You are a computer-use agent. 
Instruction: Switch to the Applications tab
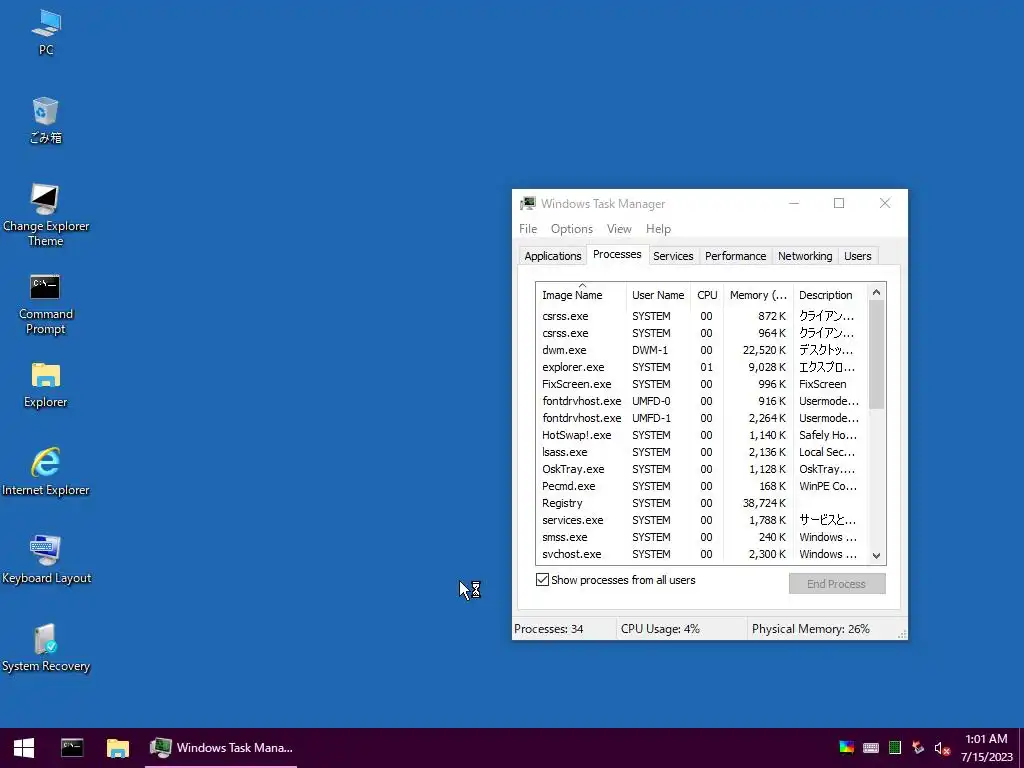coord(552,256)
